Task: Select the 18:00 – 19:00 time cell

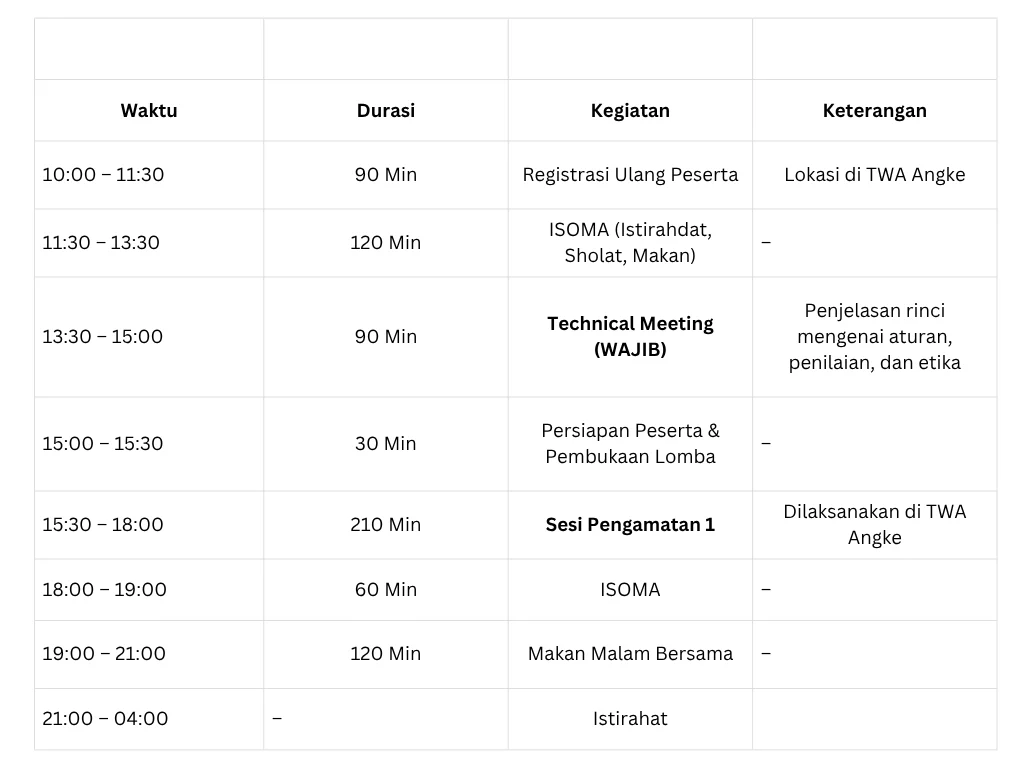Action: pyautogui.click(x=104, y=590)
